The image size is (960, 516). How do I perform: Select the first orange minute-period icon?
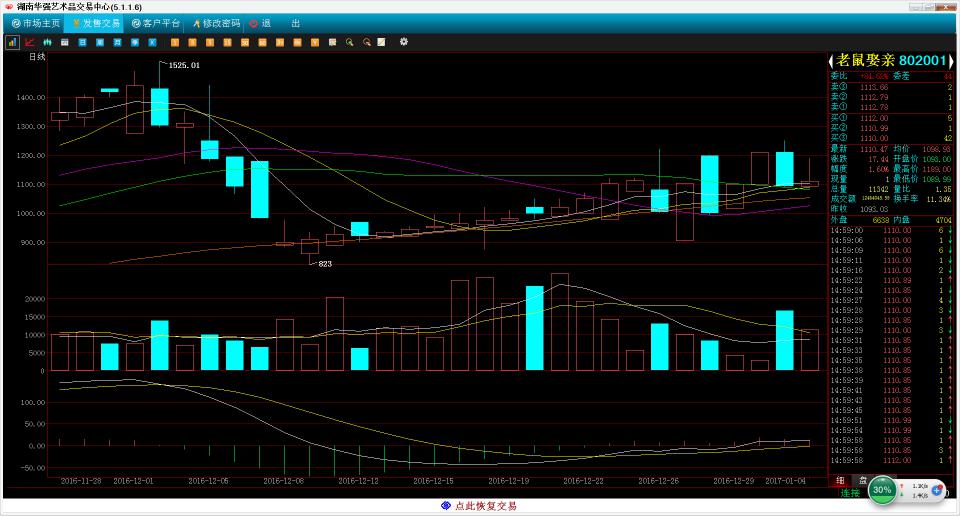click(174, 42)
